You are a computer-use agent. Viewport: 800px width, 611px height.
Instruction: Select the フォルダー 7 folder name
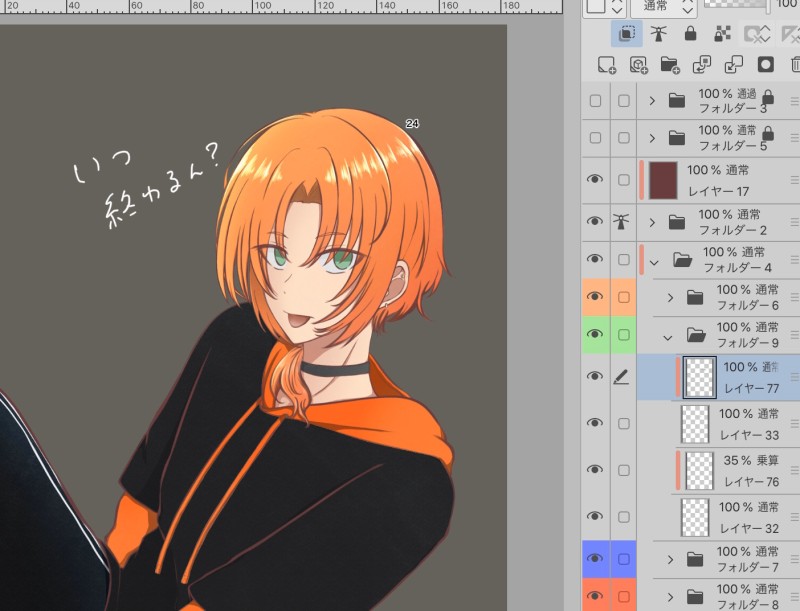[x=747, y=567]
